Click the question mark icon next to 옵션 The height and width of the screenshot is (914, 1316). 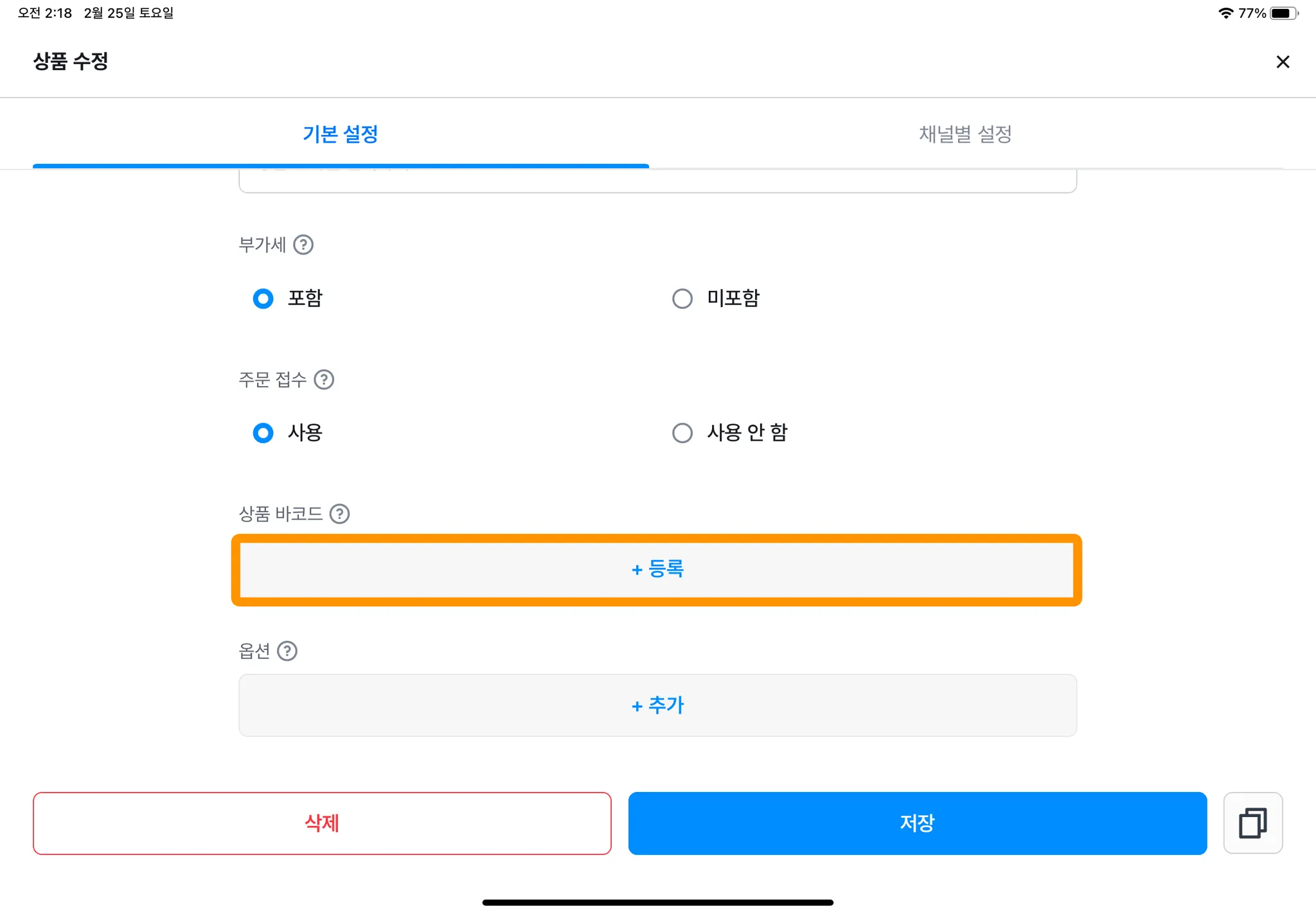tap(287, 651)
